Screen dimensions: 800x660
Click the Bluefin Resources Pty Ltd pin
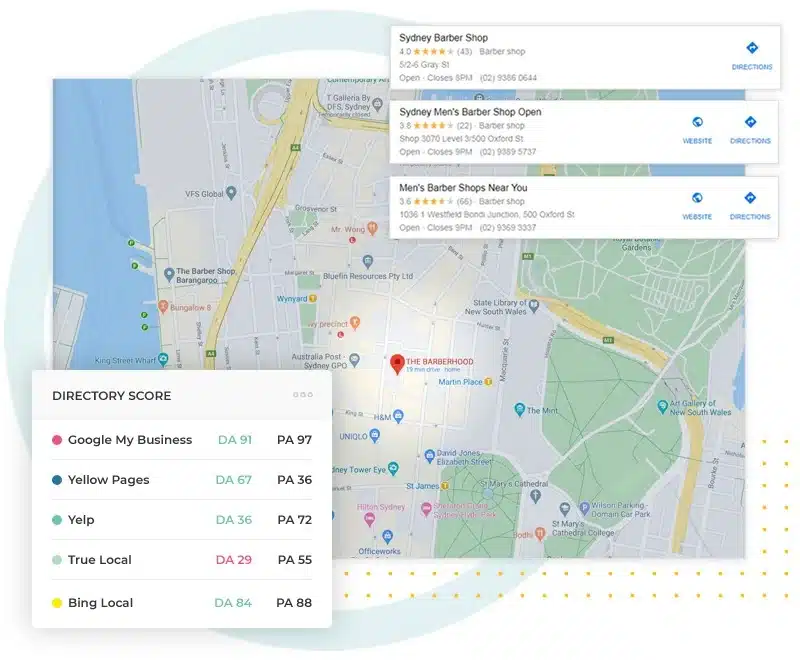click(368, 262)
